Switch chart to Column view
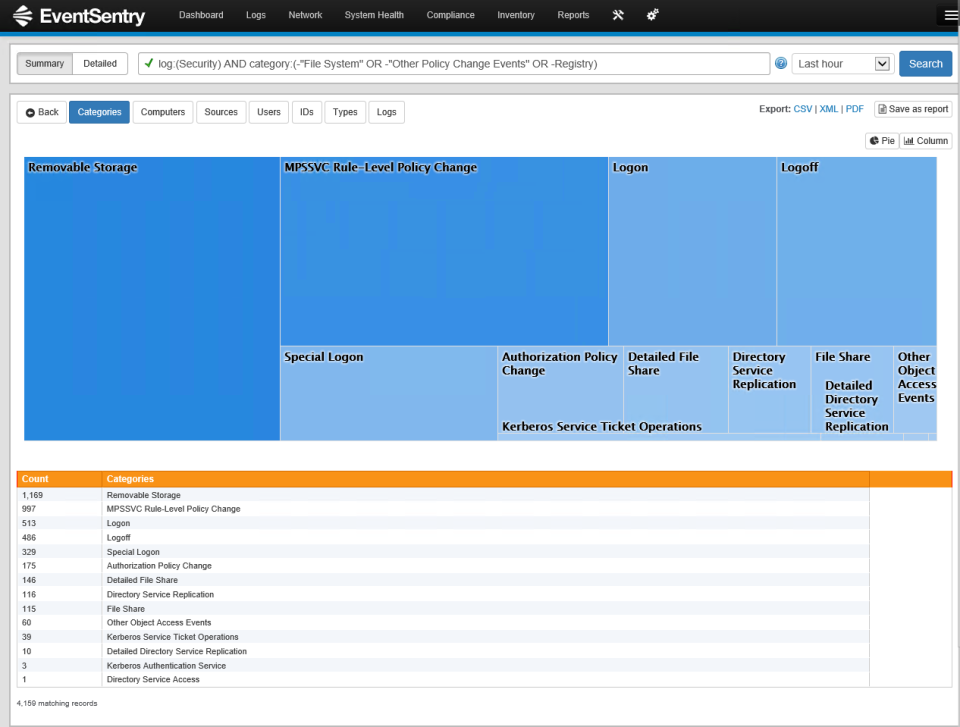960x727 pixels. pyautogui.click(x=925, y=140)
